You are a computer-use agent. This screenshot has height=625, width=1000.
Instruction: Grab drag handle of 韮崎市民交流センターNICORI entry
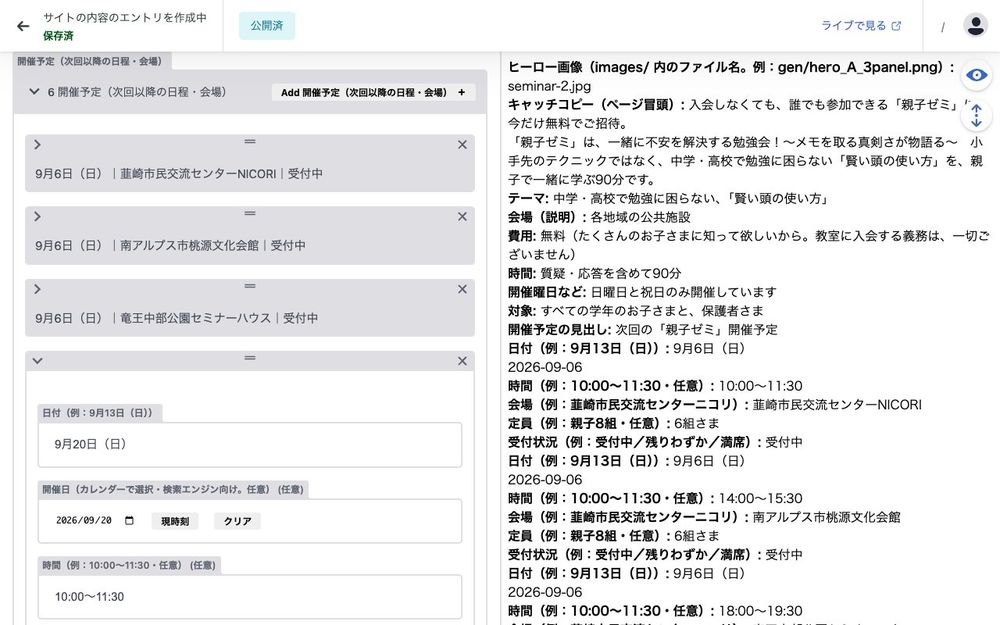click(250, 142)
